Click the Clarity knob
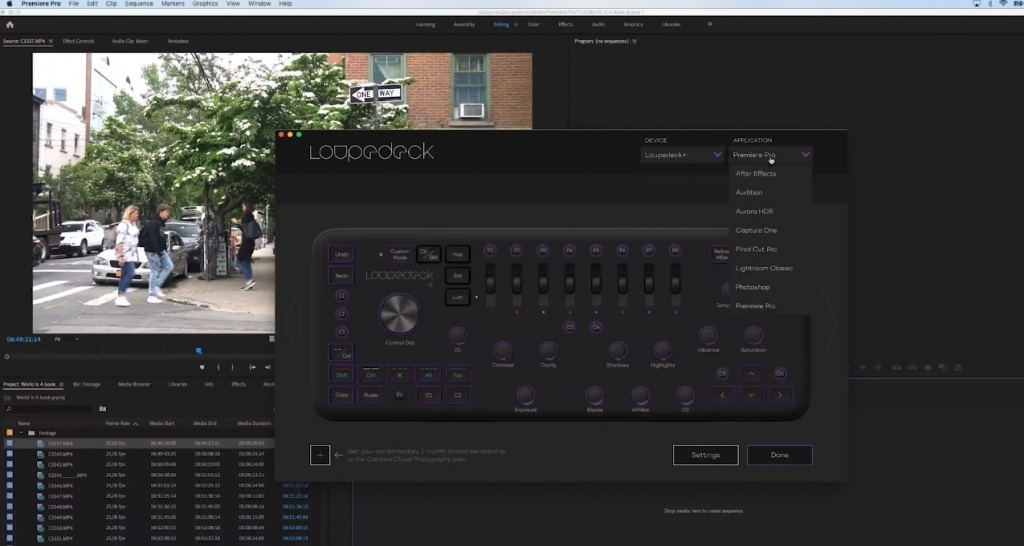The height and width of the screenshot is (546, 1024). point(548,351)
